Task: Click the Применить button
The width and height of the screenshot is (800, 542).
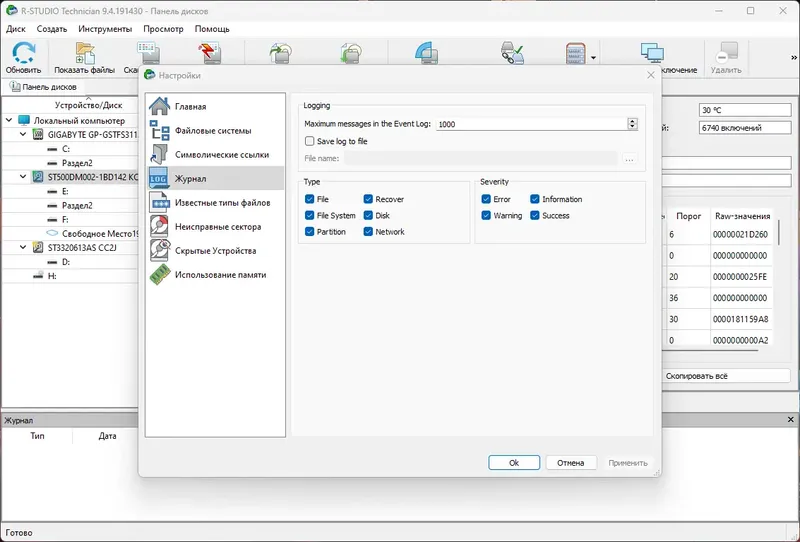Action: click(628, 463)
